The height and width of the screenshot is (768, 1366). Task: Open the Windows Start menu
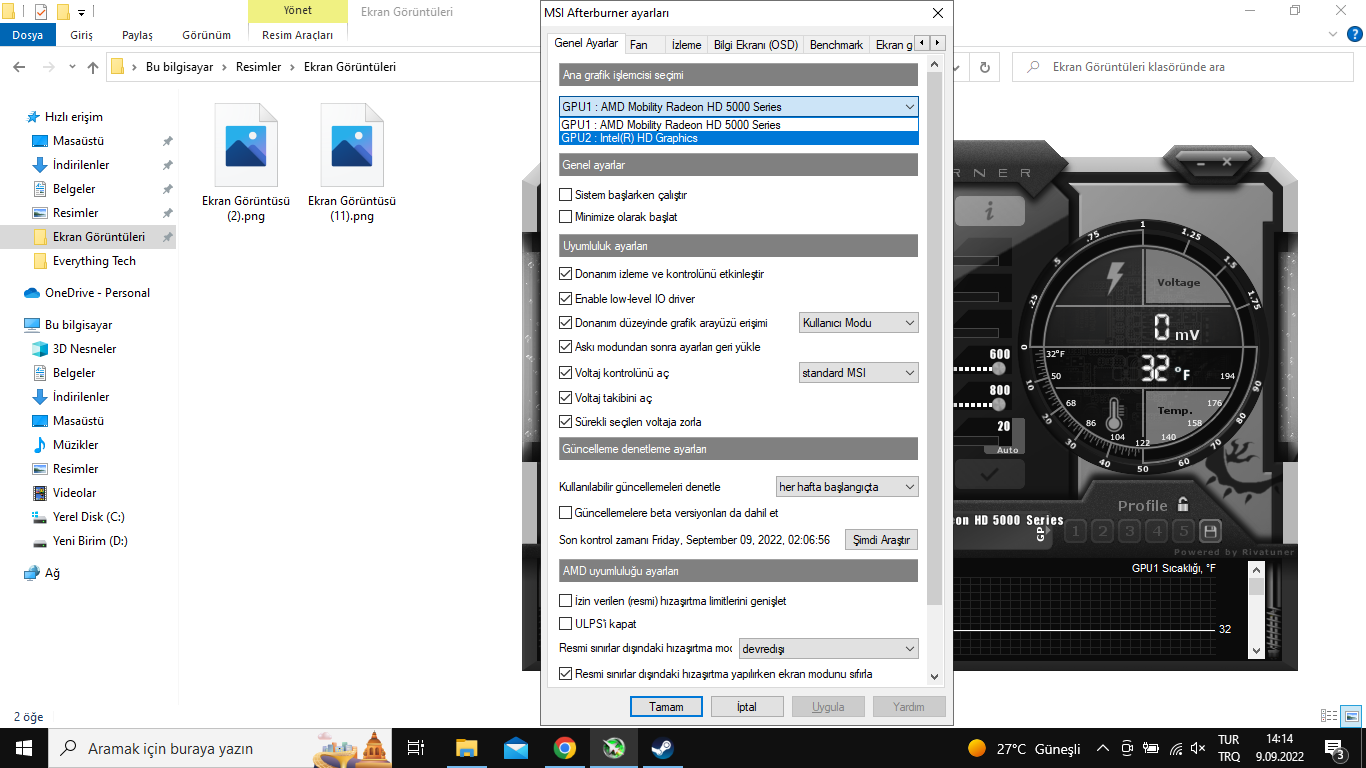(24, 748)
